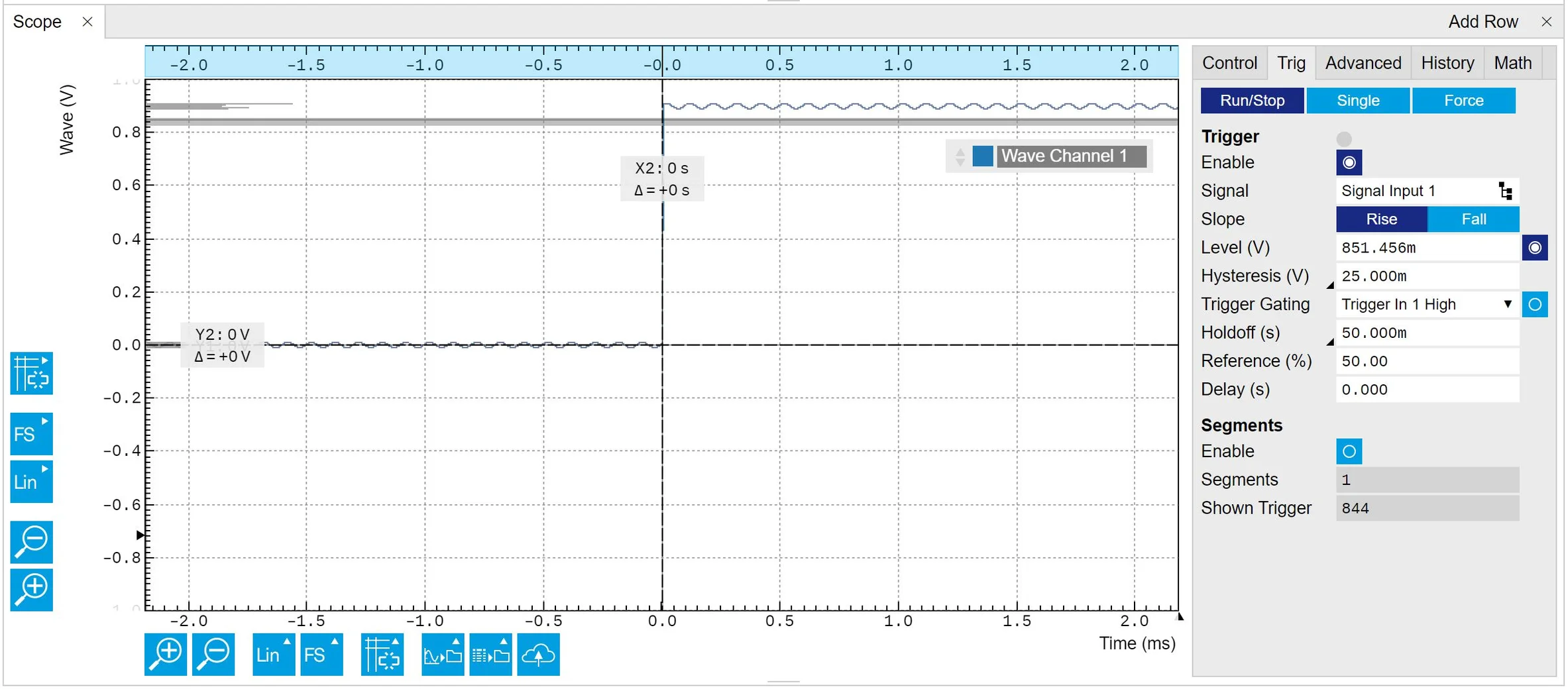Click Holdoff (s) input field
This screenshot has height=699, width=1568.
click(x=1427, y=333)
